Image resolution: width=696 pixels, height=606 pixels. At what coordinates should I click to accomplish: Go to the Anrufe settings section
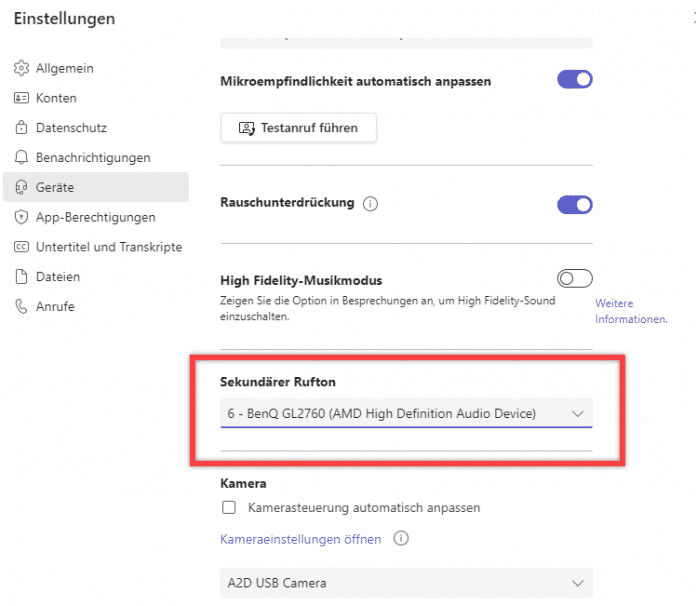[x=55, y=307]
